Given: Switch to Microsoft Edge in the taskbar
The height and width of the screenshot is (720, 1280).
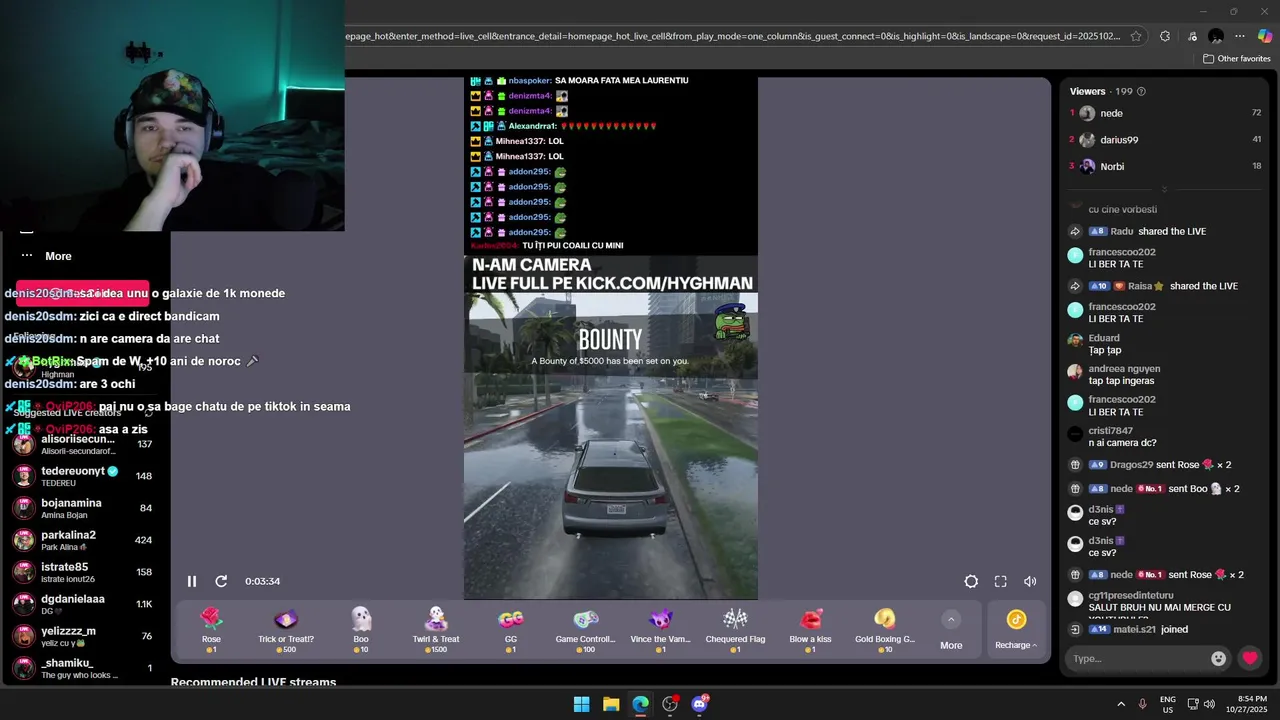Looking at the screenshot, I should point(641,704).
